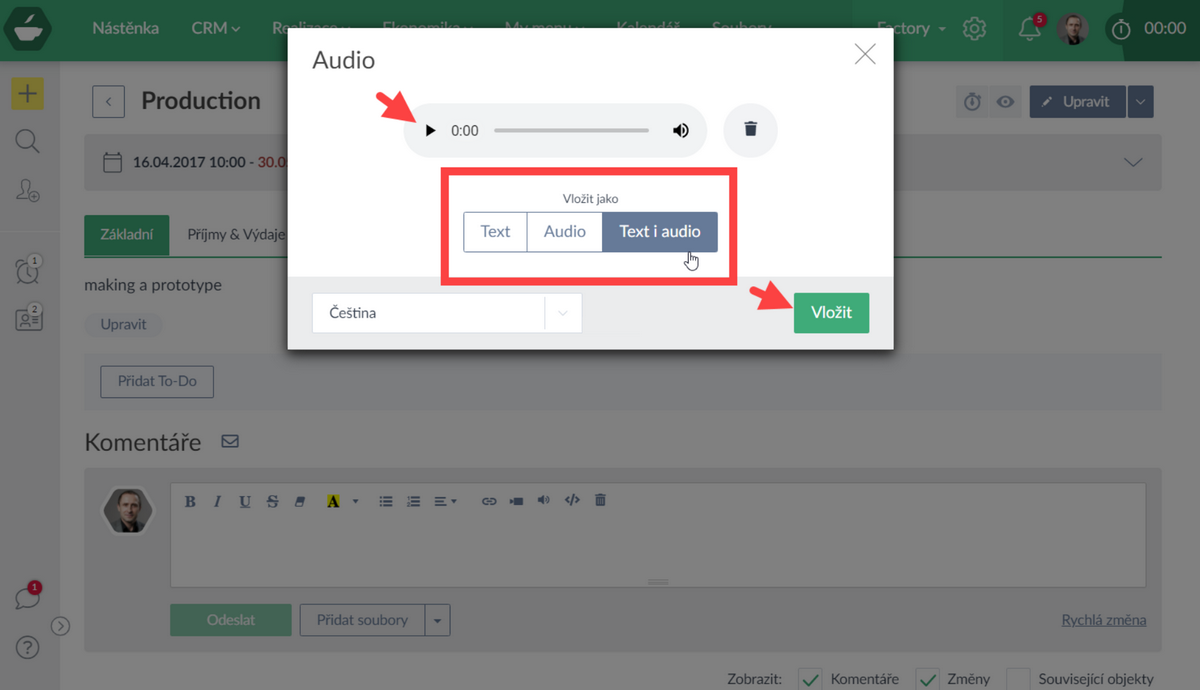
Task: Open the Přidat soubory dropdown arrow
Action: click(437, 621)
